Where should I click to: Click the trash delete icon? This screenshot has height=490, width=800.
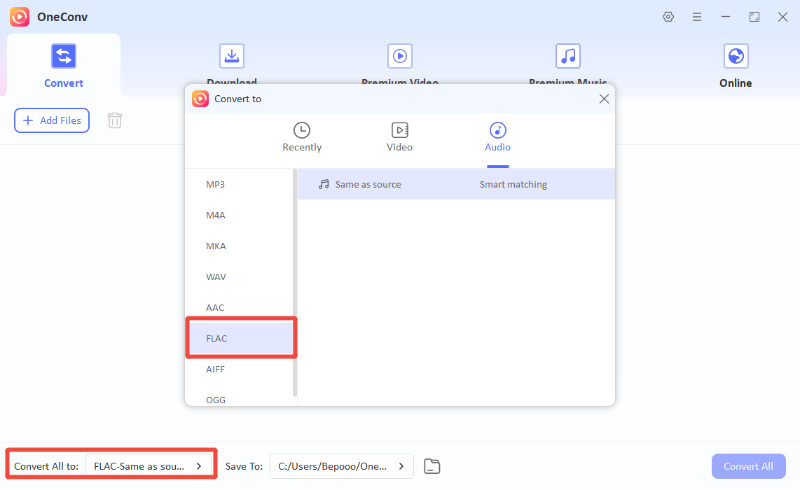[115, 120]
